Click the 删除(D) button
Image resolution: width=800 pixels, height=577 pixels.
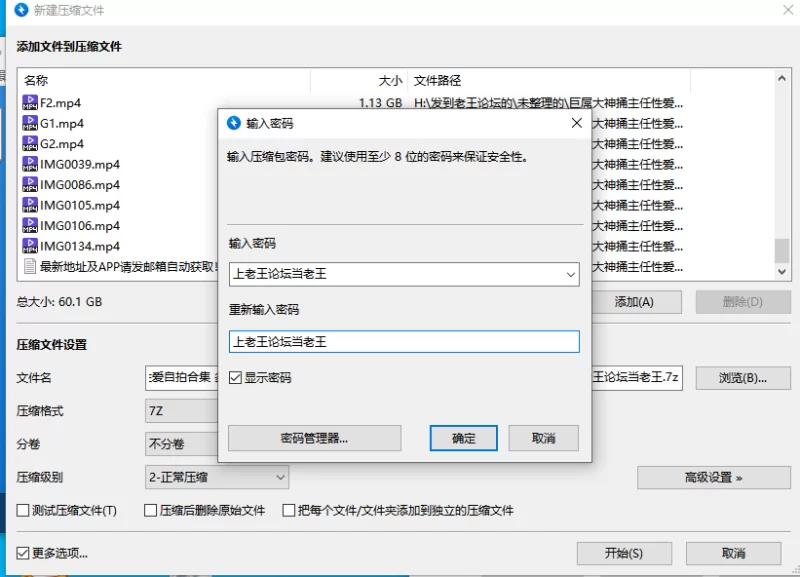pos(743,302)
